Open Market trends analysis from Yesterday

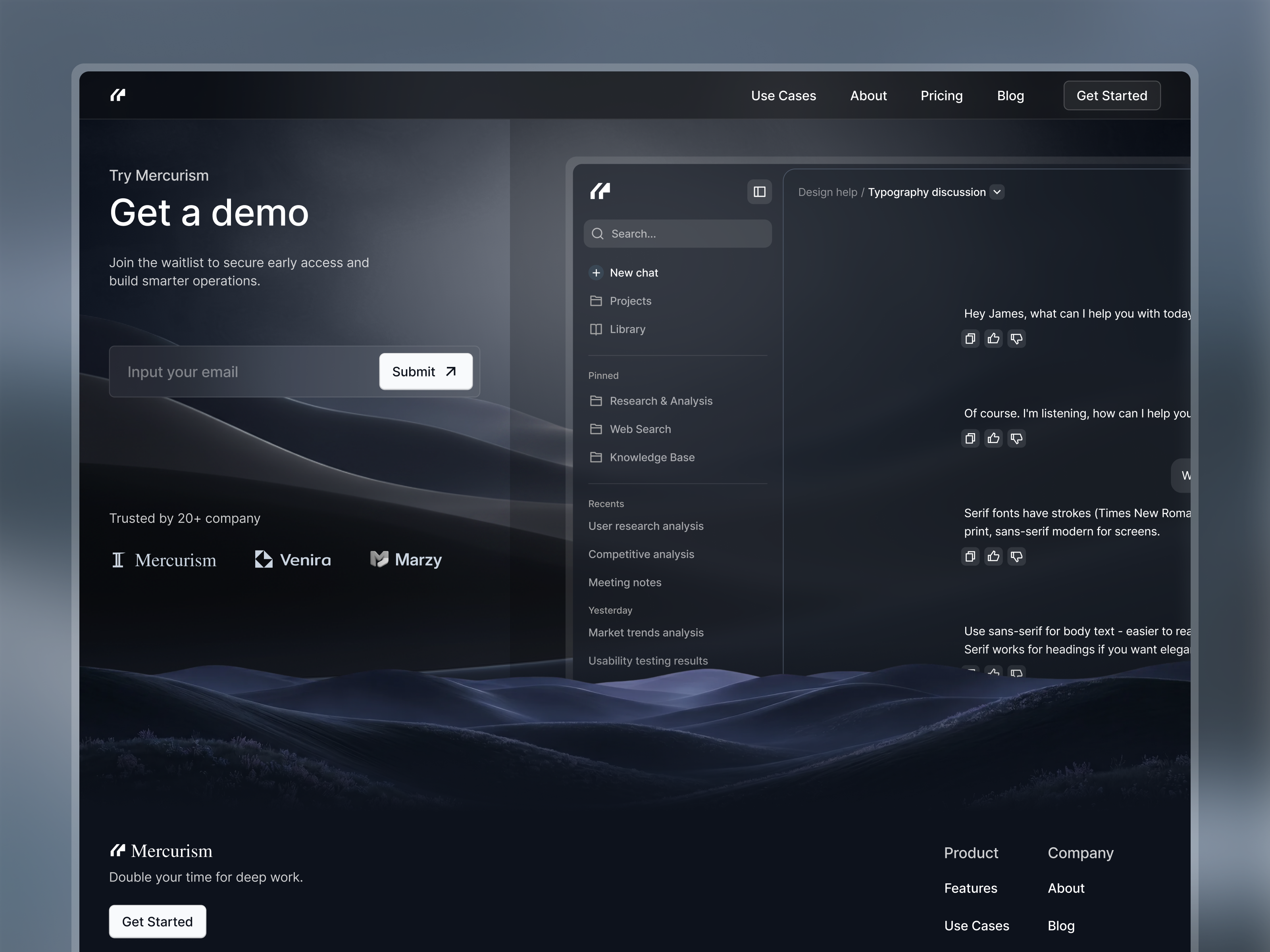(646, 632)
